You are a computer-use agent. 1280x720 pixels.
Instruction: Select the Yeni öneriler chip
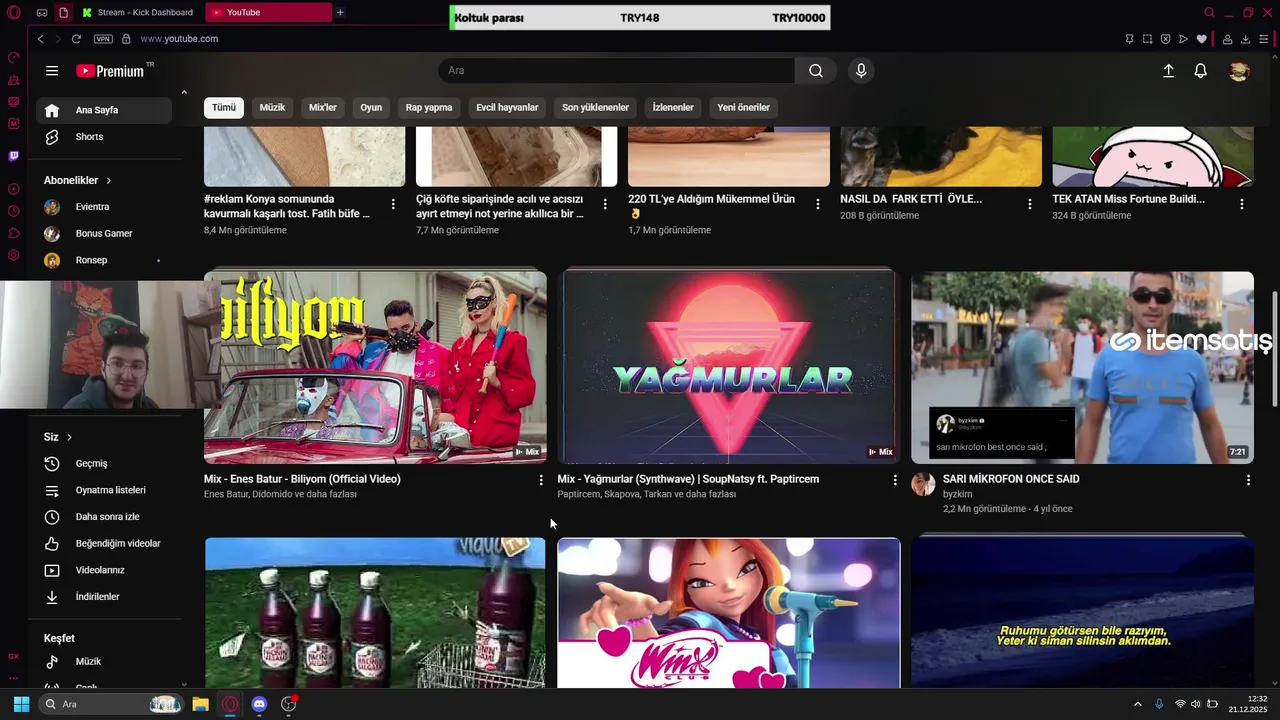744,107
